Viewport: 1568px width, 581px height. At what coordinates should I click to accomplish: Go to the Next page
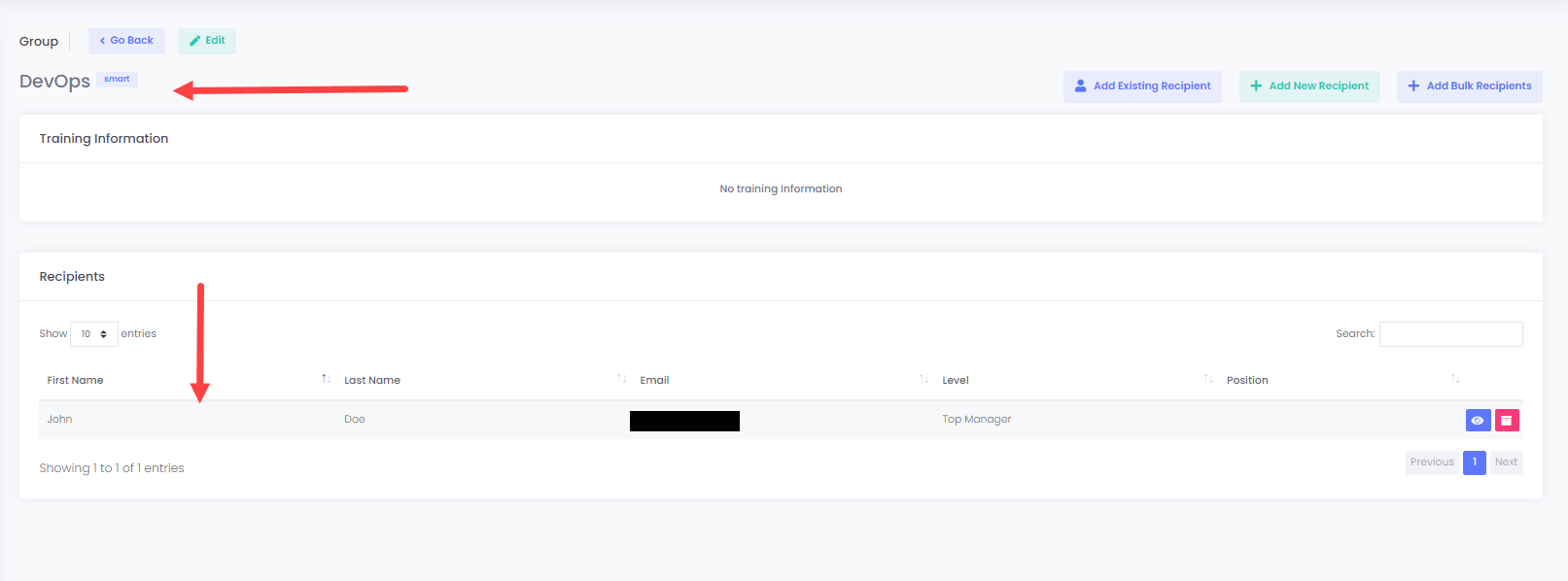coord(1506,462)
